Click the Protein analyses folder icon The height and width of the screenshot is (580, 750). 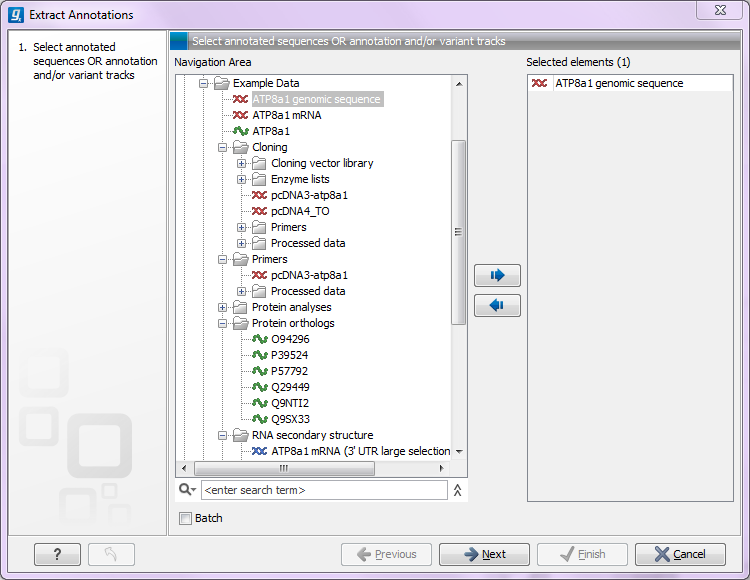point(240,307)
